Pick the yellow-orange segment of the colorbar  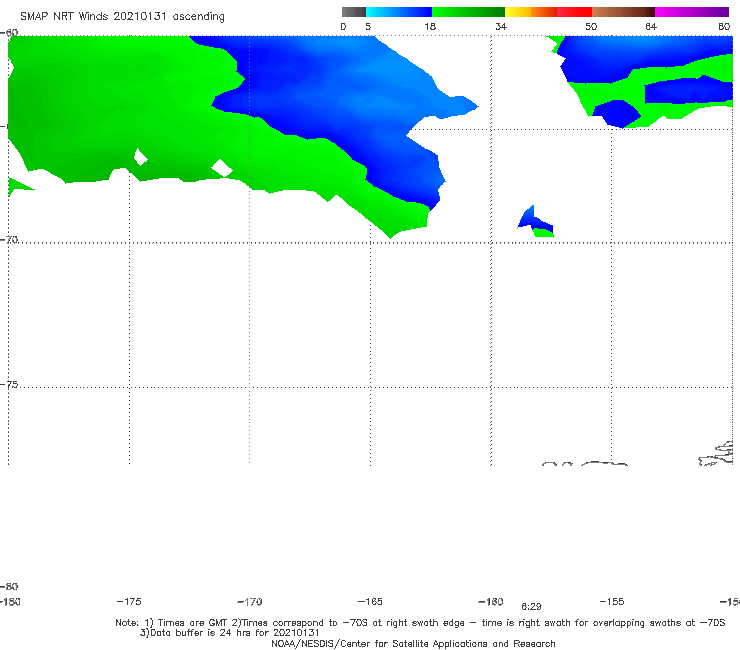point(530,12)
